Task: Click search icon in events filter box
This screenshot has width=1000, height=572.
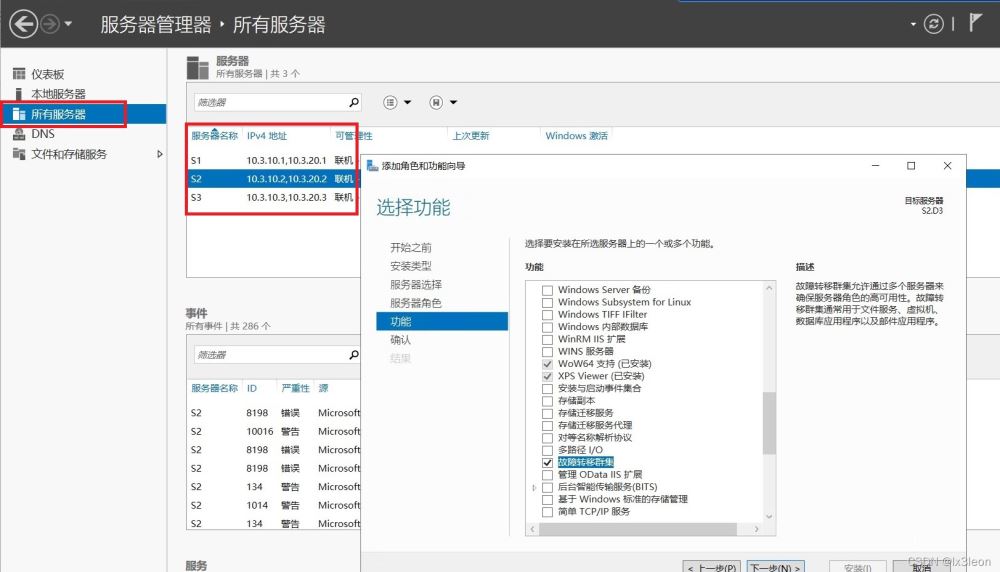Action: 353,355
